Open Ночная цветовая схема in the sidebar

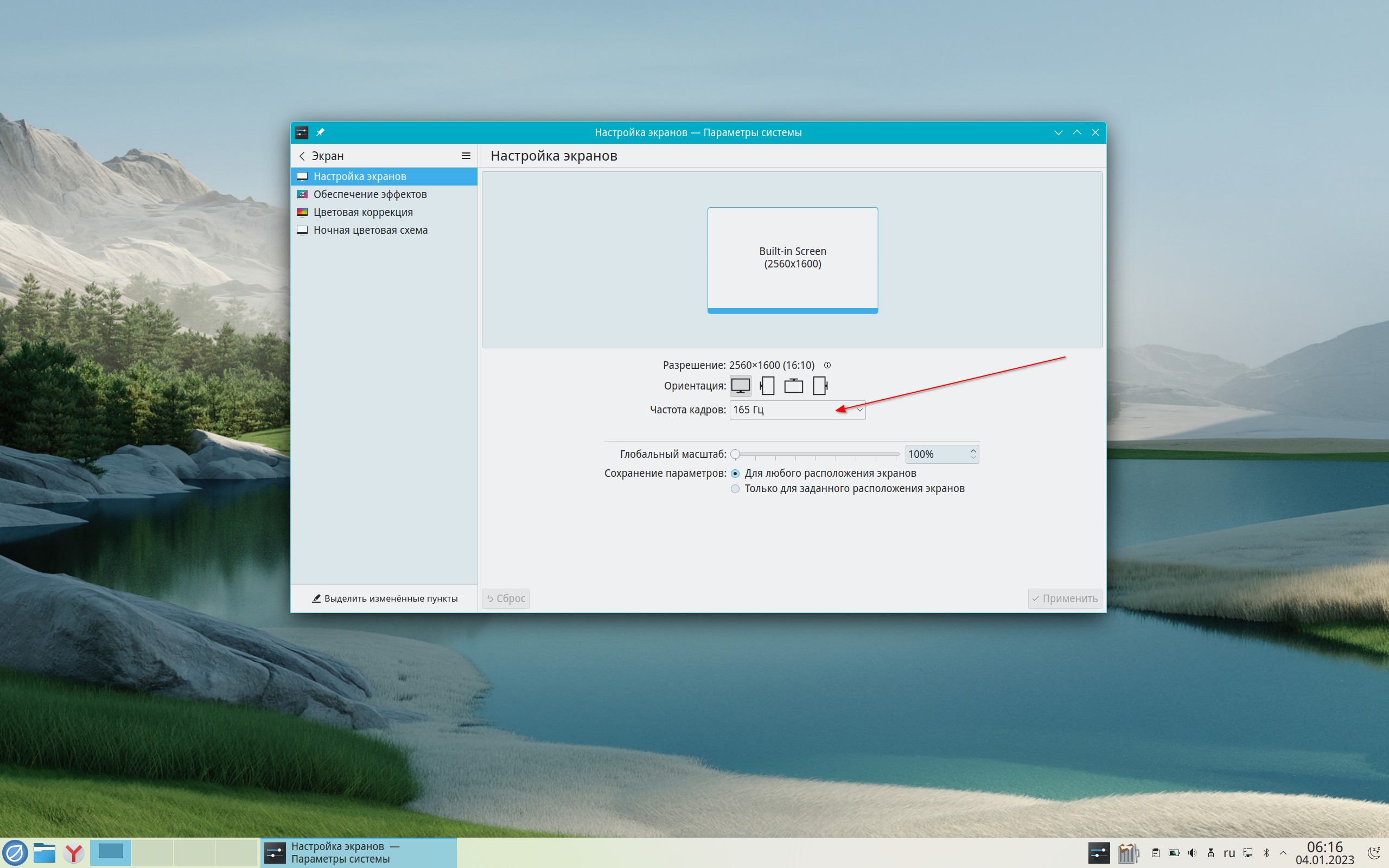369,230
